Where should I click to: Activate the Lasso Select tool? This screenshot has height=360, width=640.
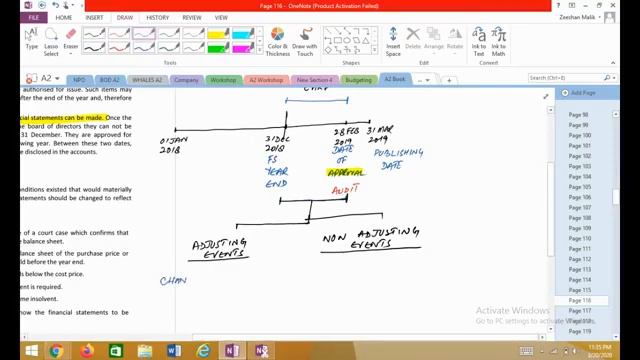51,42
